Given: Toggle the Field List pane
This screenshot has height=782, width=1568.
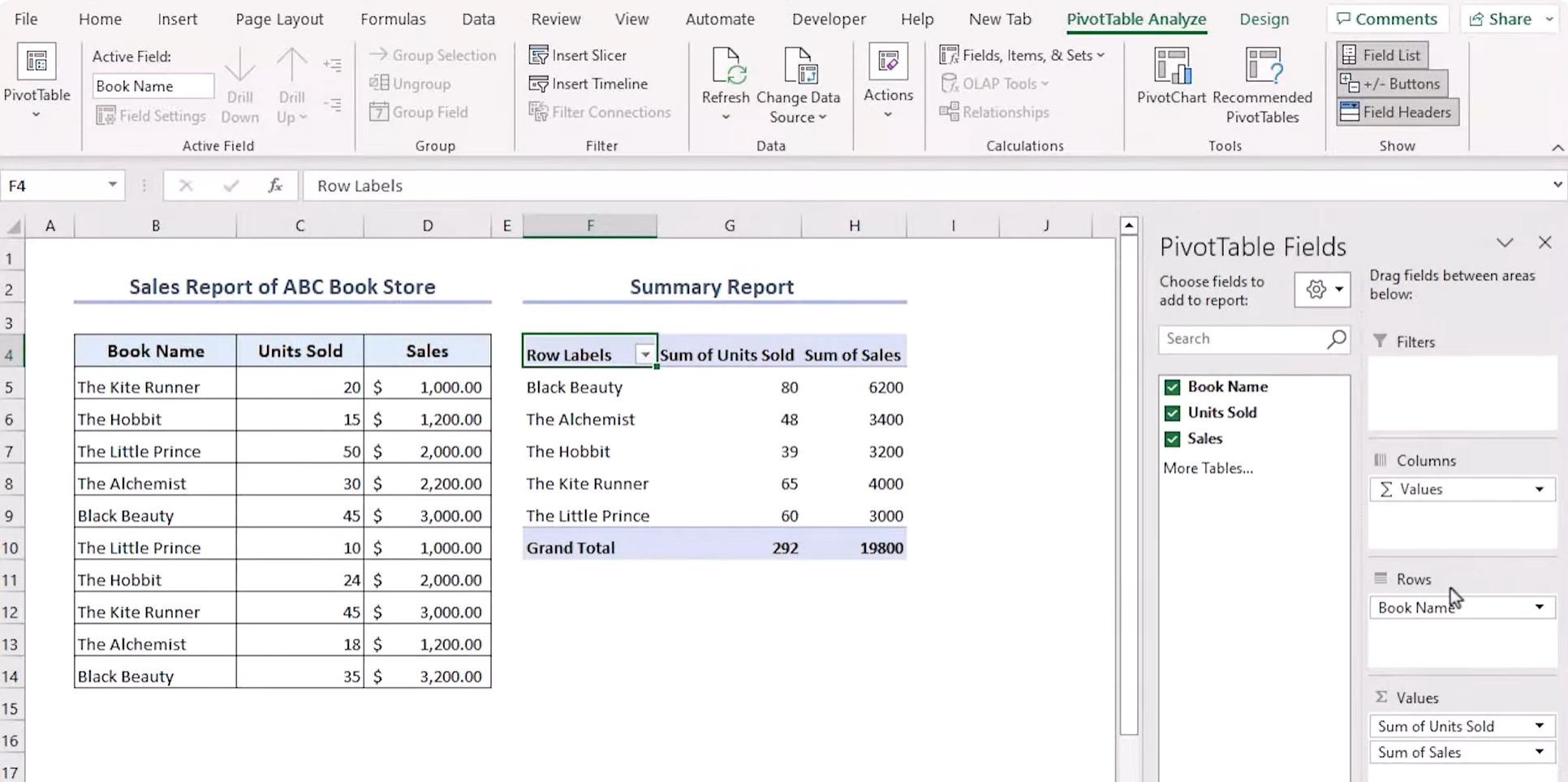Looking at the screenshot, I should click(1382, 55).
